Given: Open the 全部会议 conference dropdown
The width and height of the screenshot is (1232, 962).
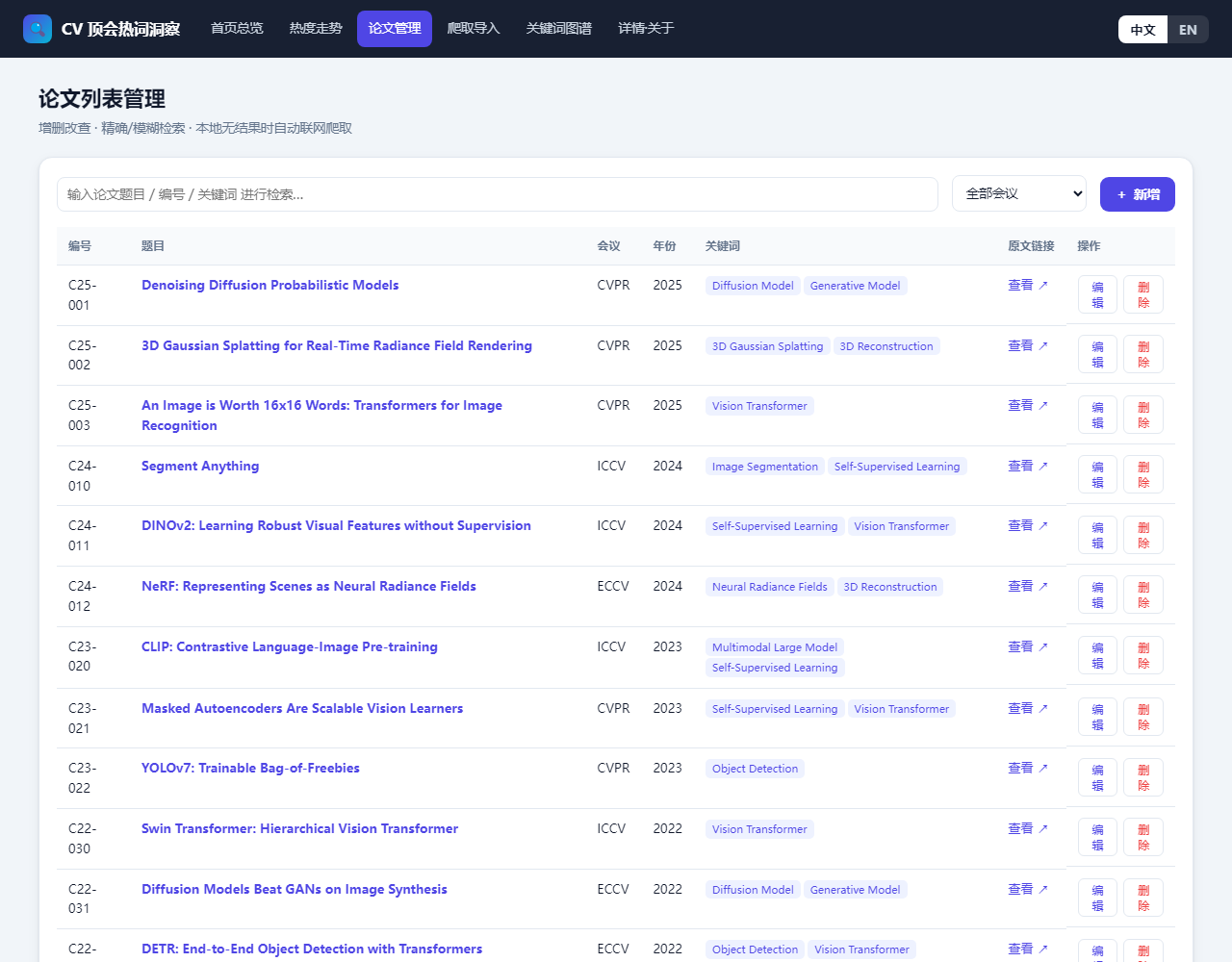Looking at the screenshot, I should [1019, 193].
